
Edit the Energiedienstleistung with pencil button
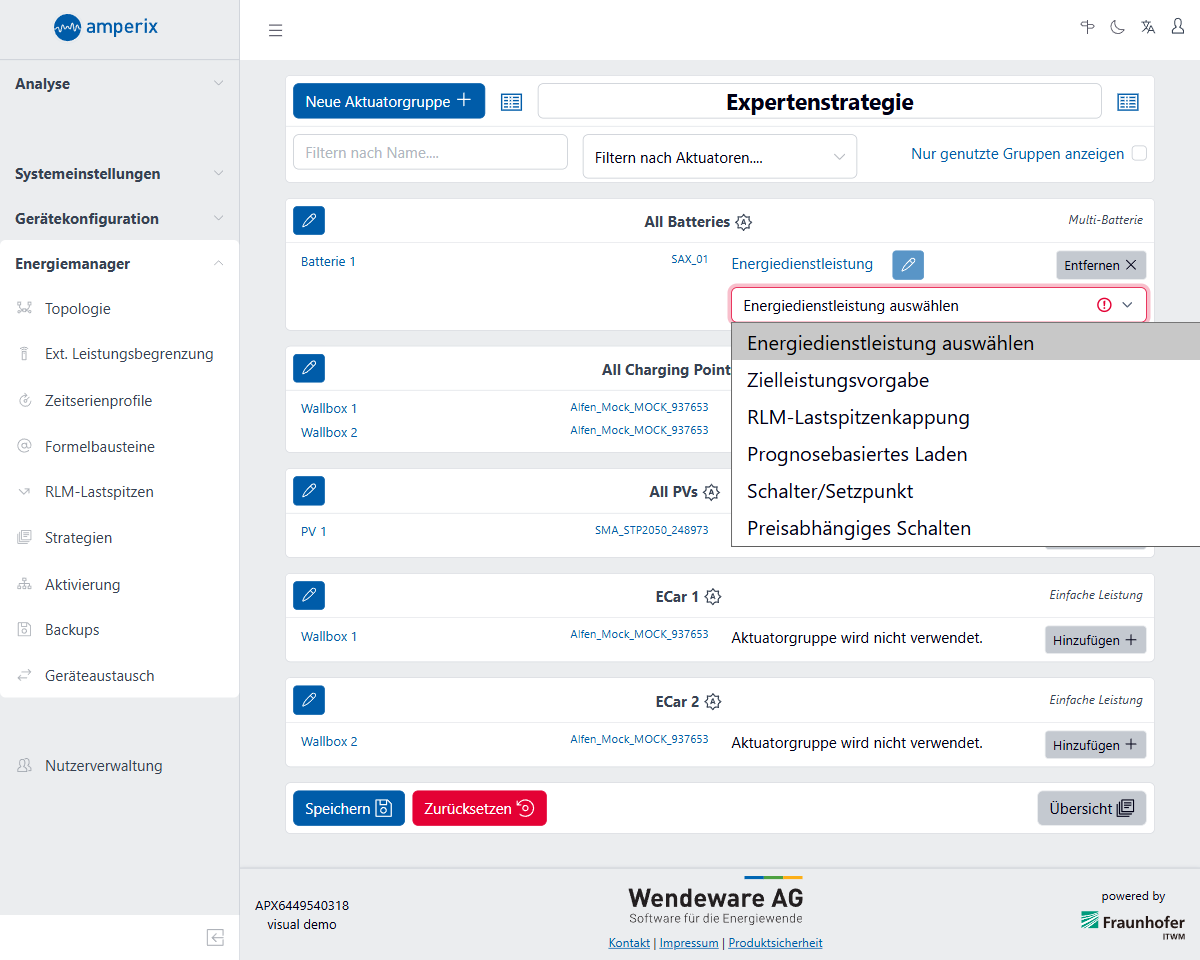point(907,265)
